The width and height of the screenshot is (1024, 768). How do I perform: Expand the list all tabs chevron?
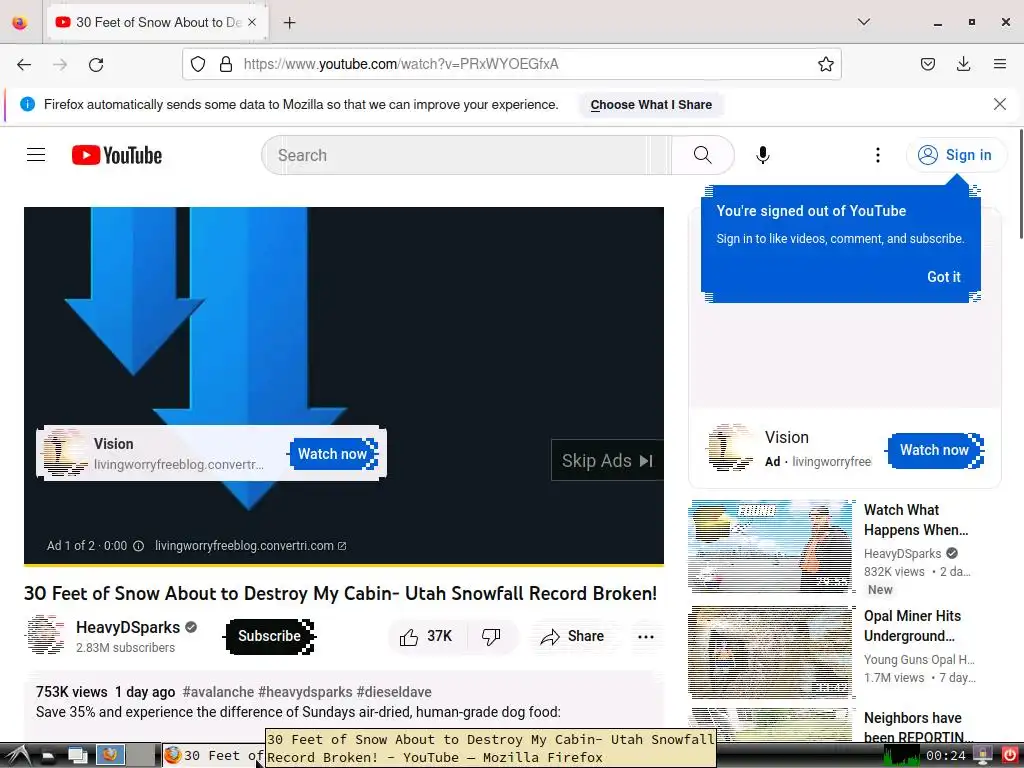pos(863,22)
